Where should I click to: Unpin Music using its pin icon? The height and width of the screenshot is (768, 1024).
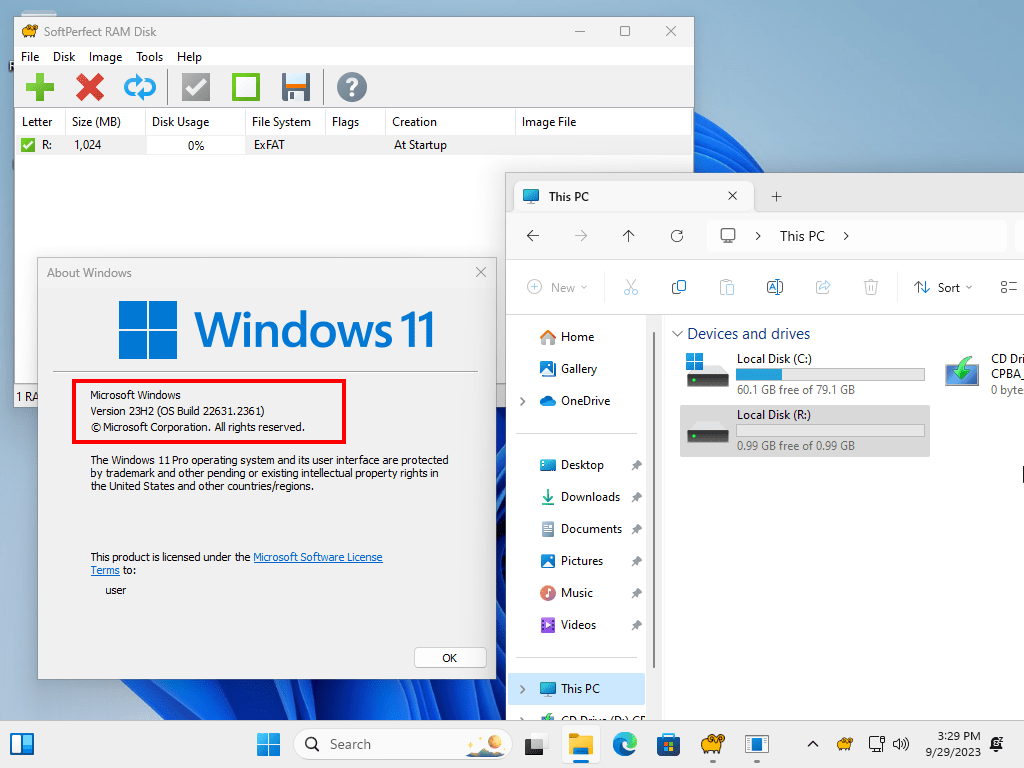[x=636, y=593]
